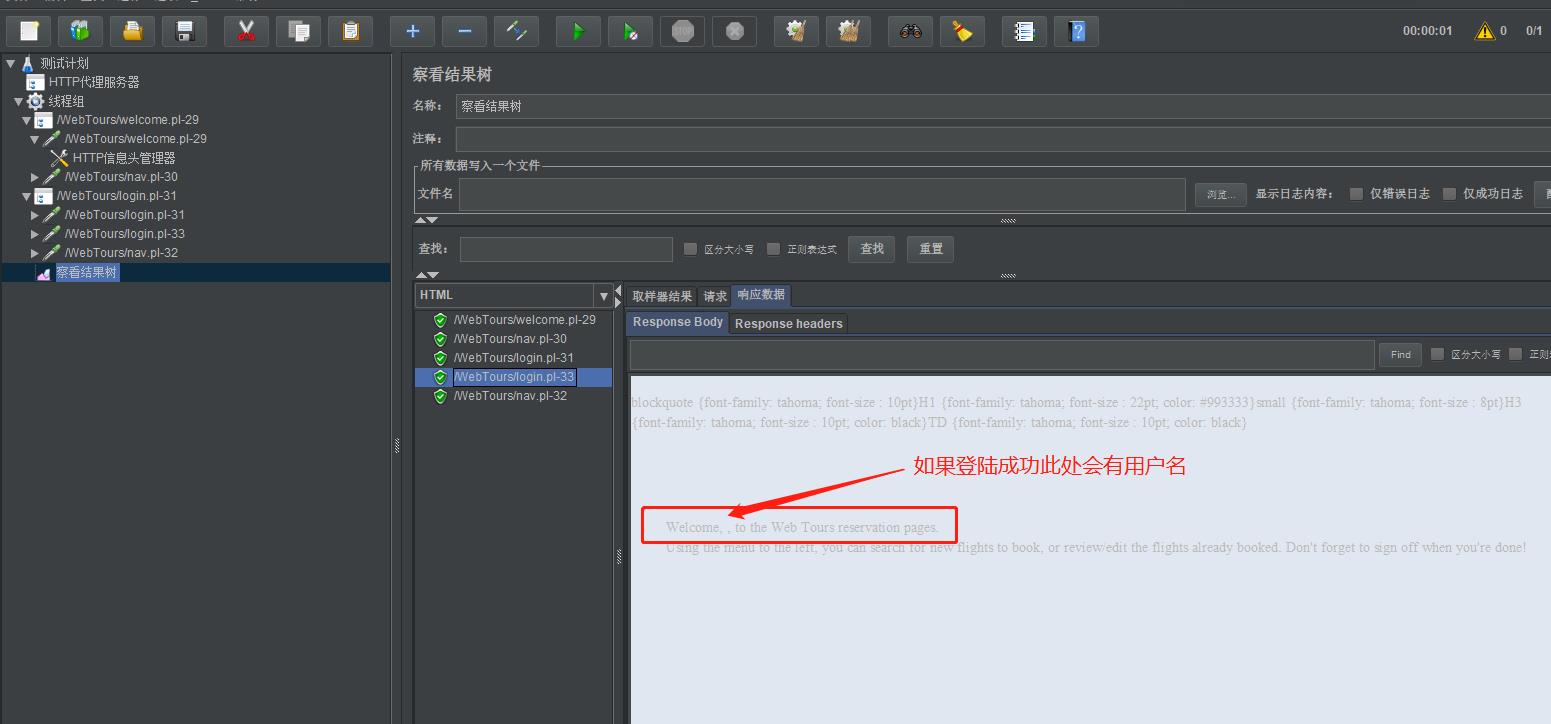Click the Collapse all minus icon
Screen dimensions: 1551x724
tap(464, 31)
